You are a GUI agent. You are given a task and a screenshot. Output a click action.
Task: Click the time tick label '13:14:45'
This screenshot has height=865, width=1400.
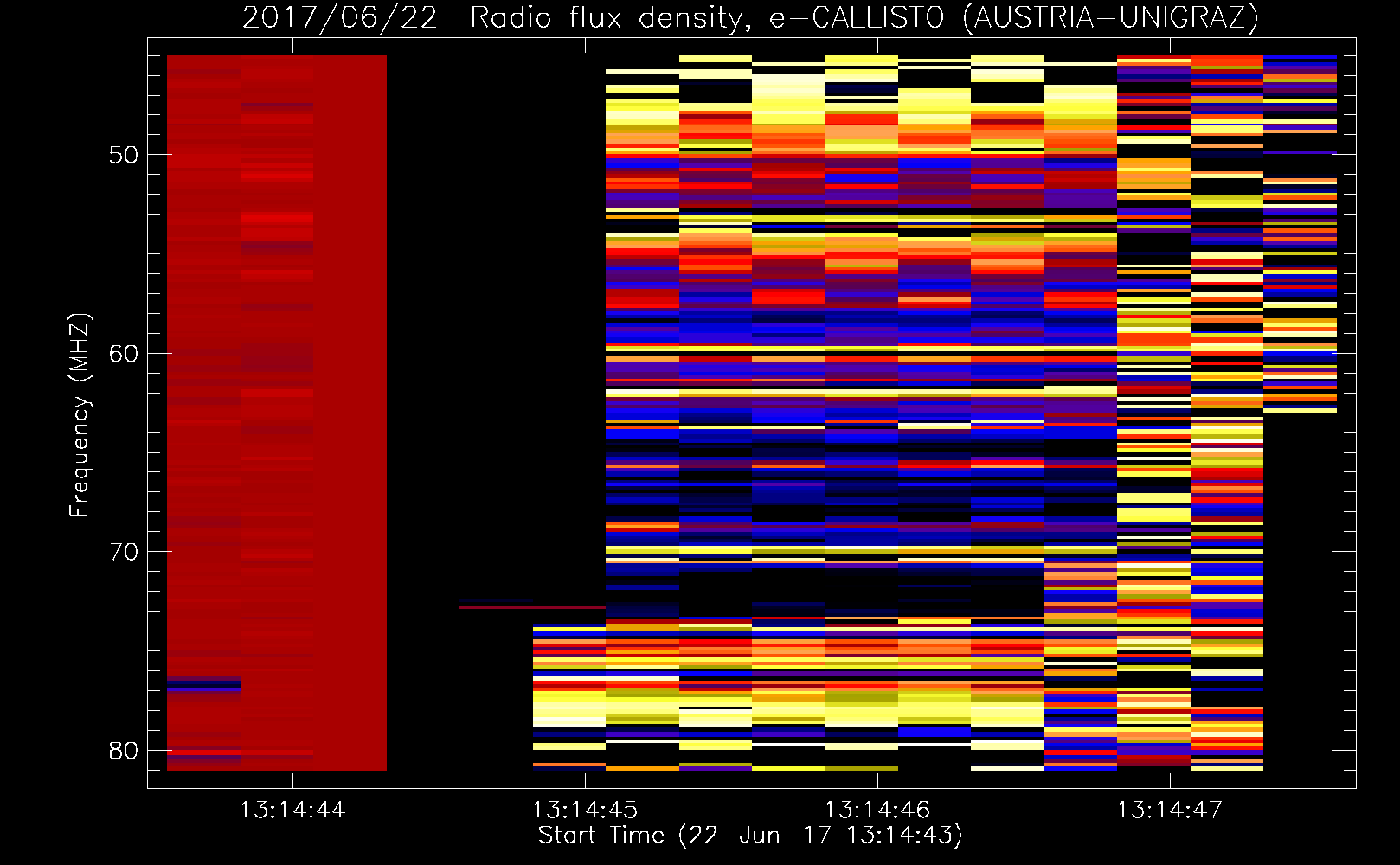coord(585,811)
